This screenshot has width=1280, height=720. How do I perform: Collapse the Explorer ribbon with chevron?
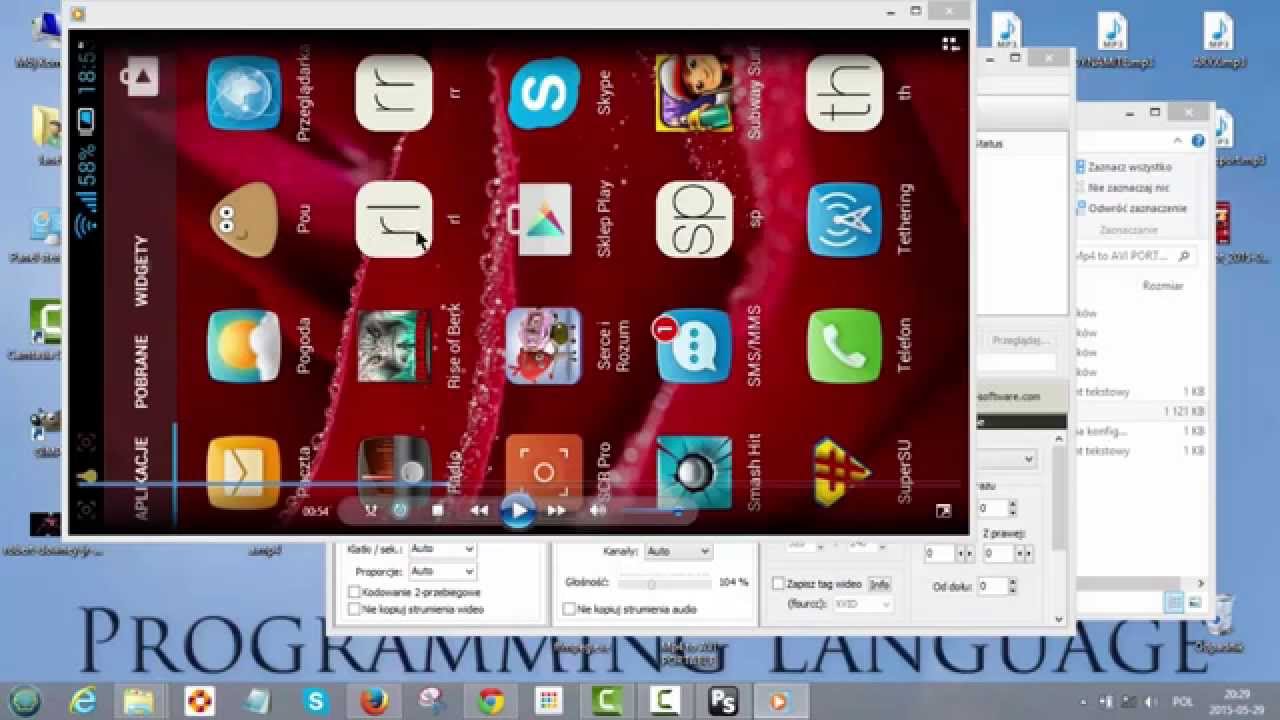(1180, 141)
